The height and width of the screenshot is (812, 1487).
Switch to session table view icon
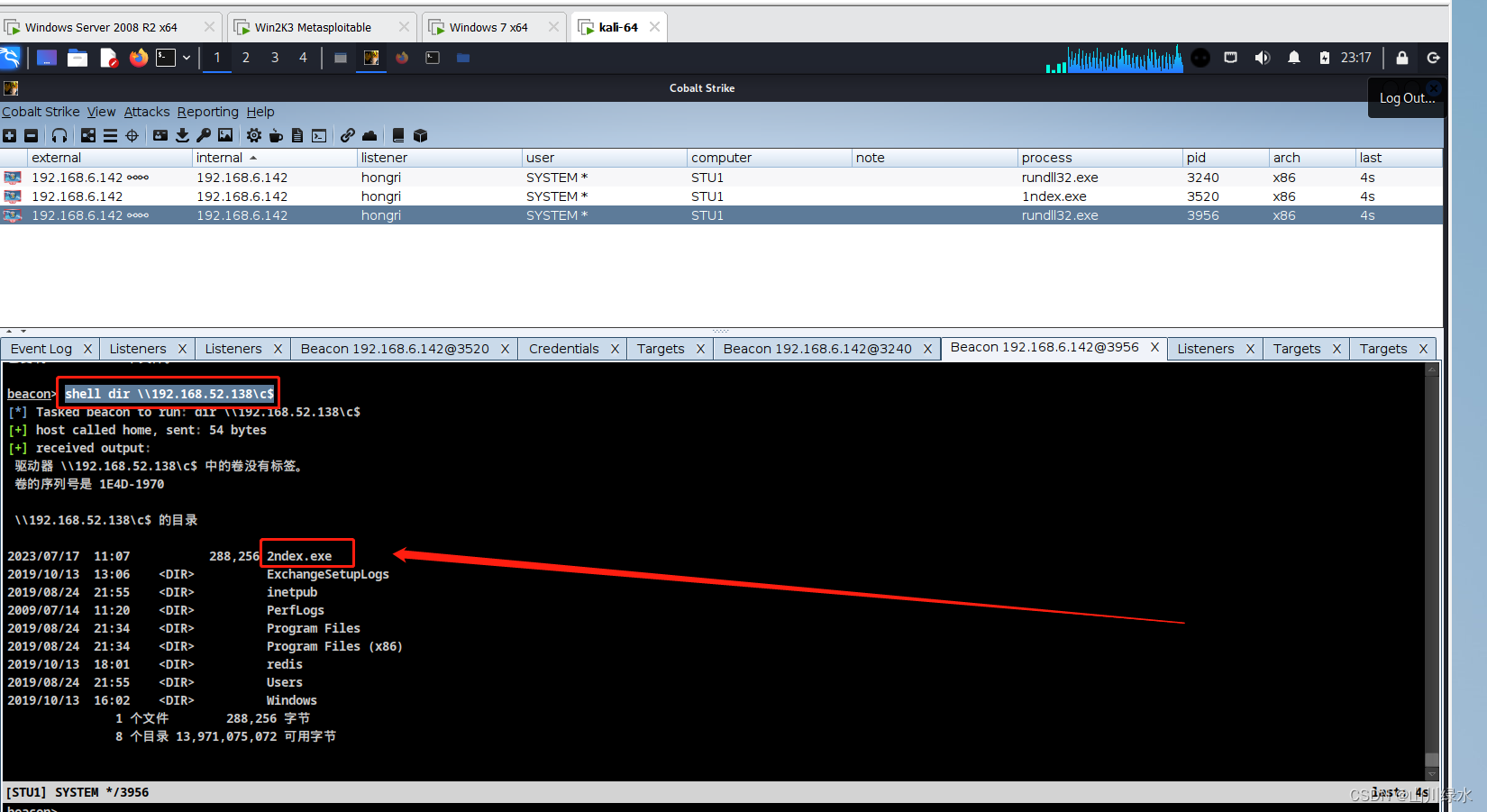[x=110, y=135]
